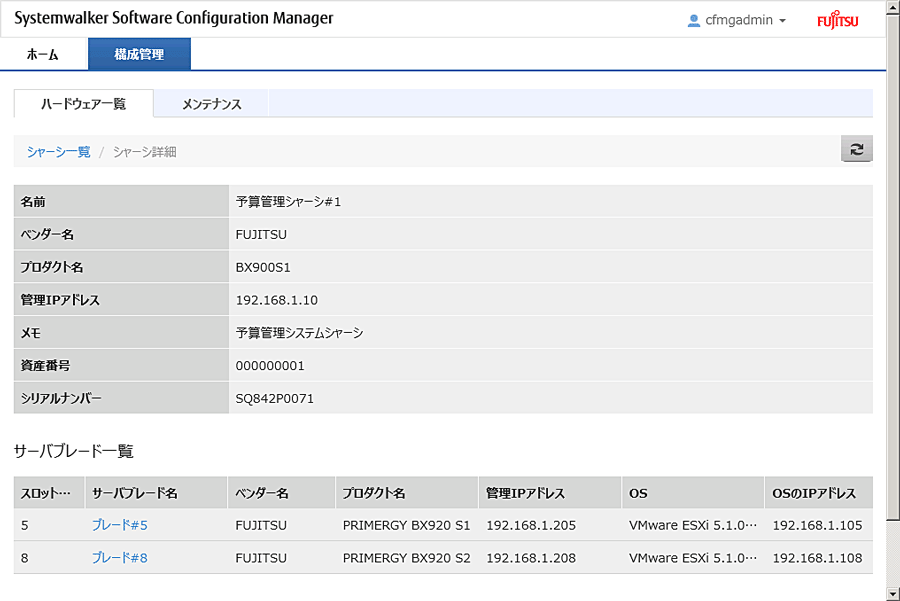
Task: Select the 構成管理 tab
Action: tap(139, 55)
